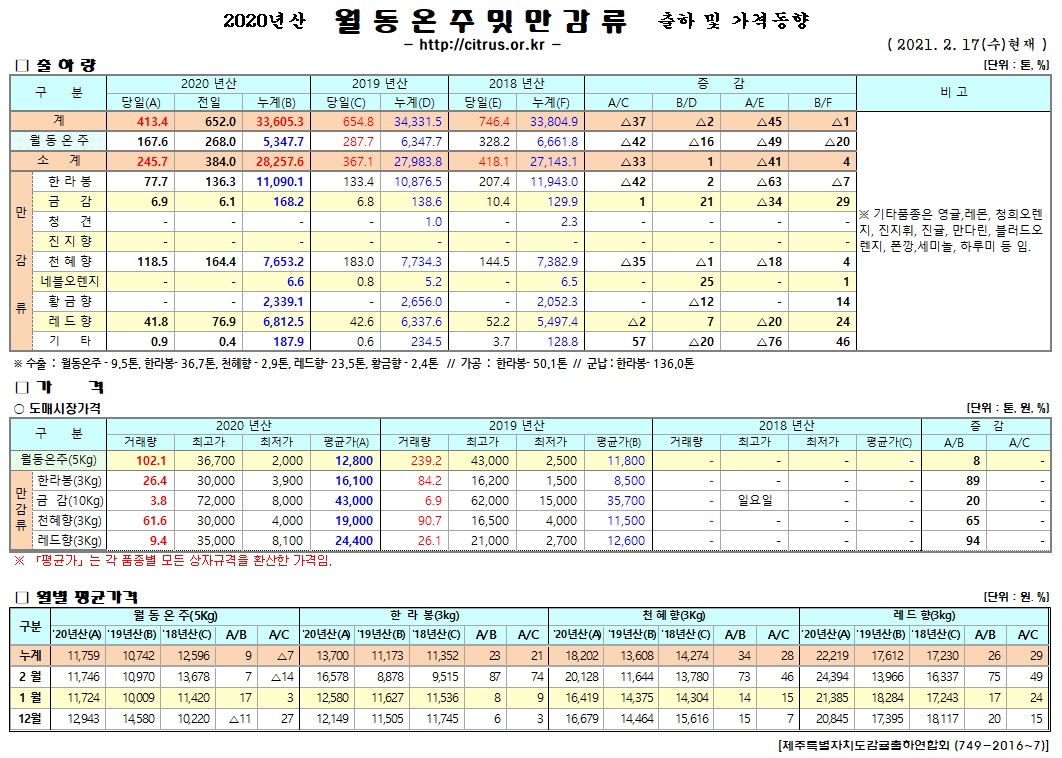This screenshot has height=758, width=1062.
Task: Click the square marker beside 월별 평균가격
Action: click(x=19, y=596)
